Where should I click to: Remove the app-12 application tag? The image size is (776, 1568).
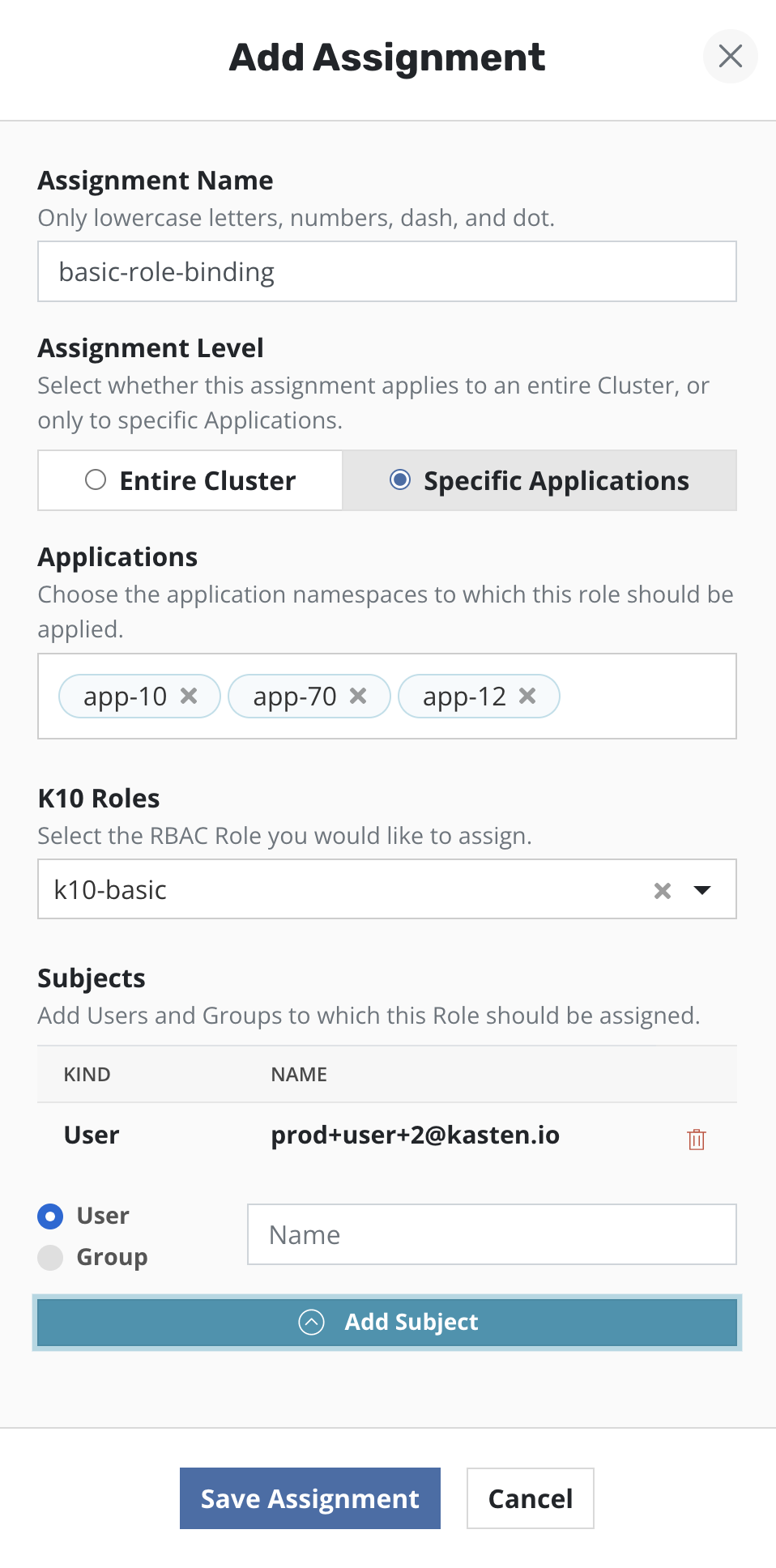click(527, 696)
